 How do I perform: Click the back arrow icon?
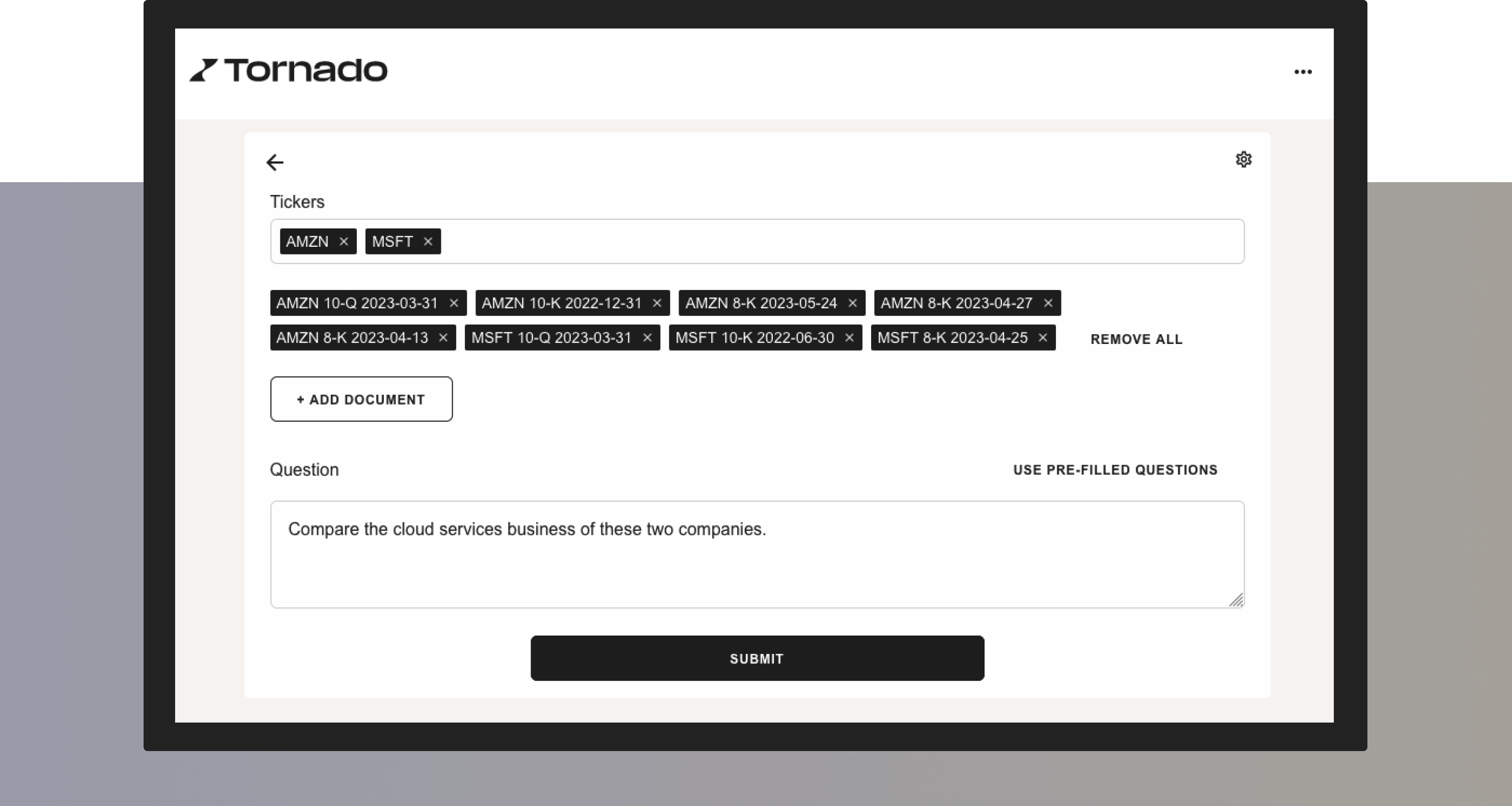(x=275, y=162)
